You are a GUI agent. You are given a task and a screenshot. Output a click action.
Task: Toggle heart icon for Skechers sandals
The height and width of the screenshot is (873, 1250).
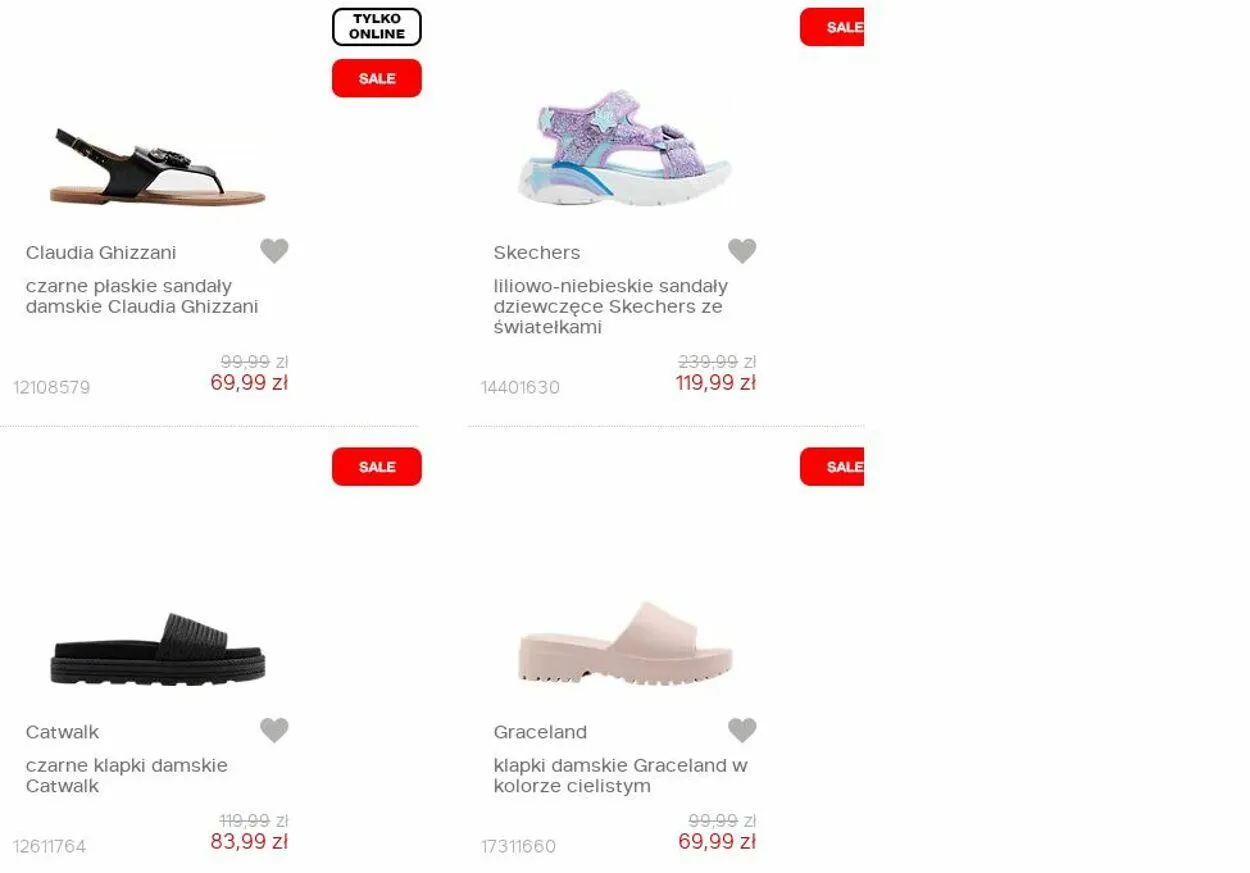tap(742, 251)
